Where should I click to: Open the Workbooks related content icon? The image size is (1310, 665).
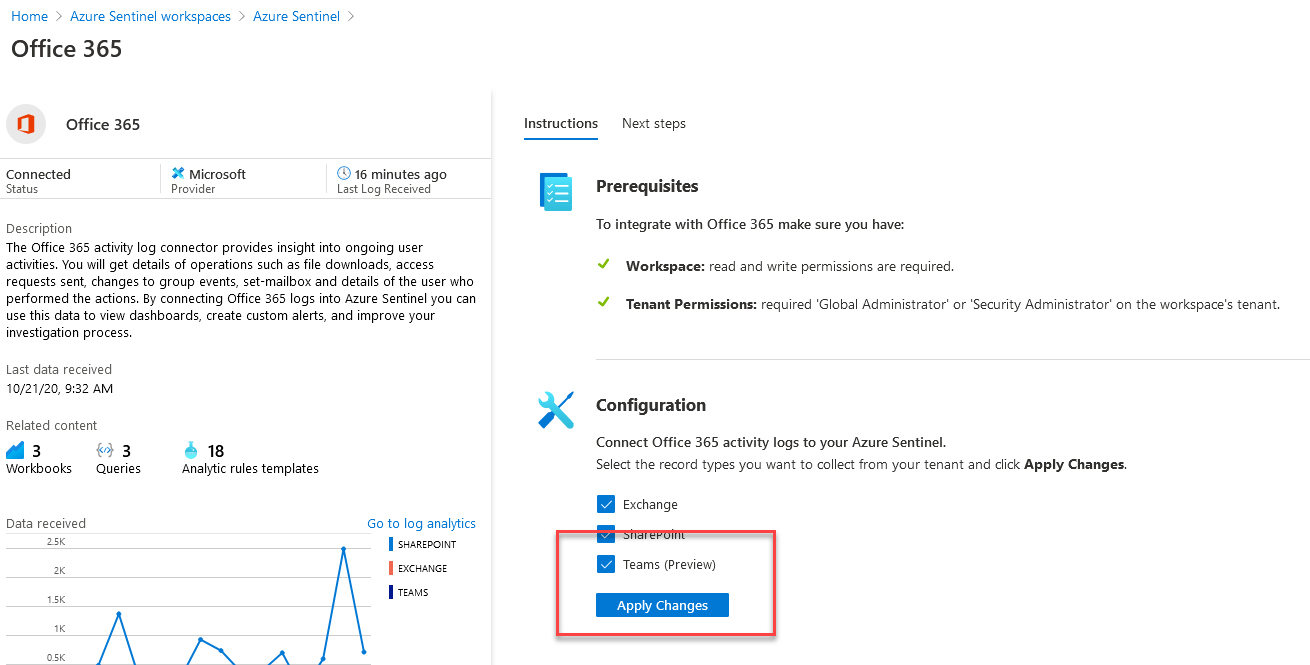[15, 451]
